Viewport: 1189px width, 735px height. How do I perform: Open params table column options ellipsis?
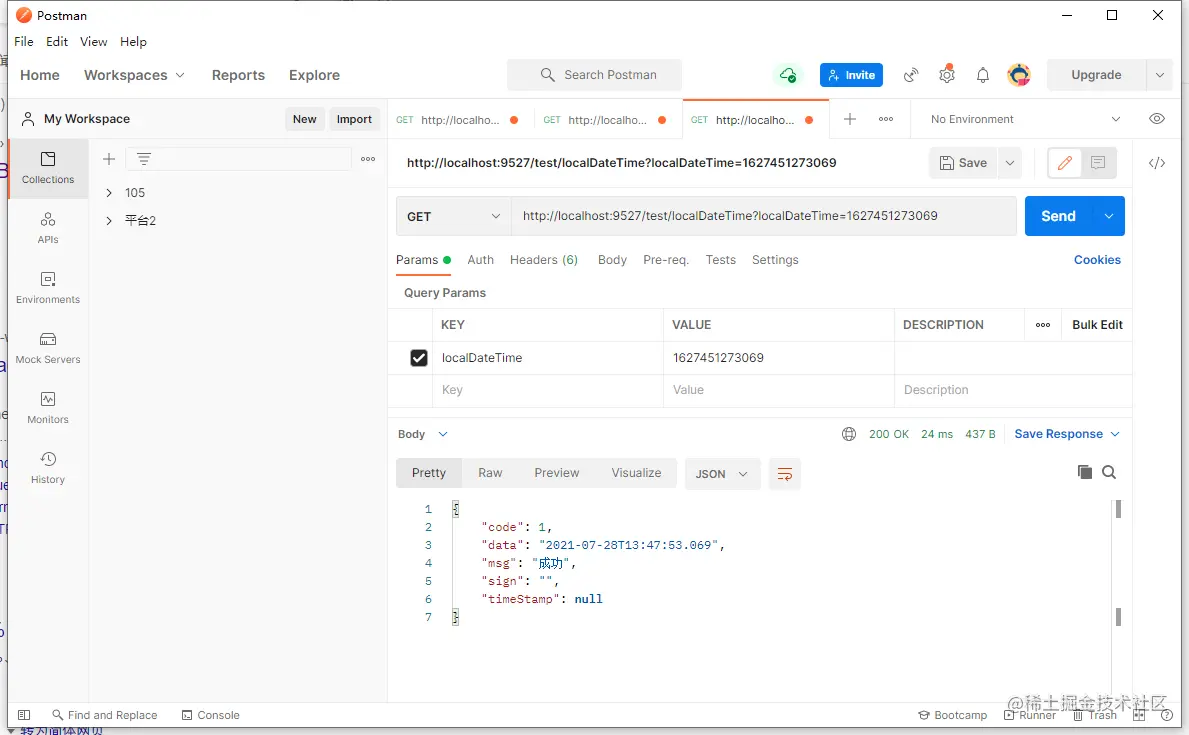coord(1043,325)
